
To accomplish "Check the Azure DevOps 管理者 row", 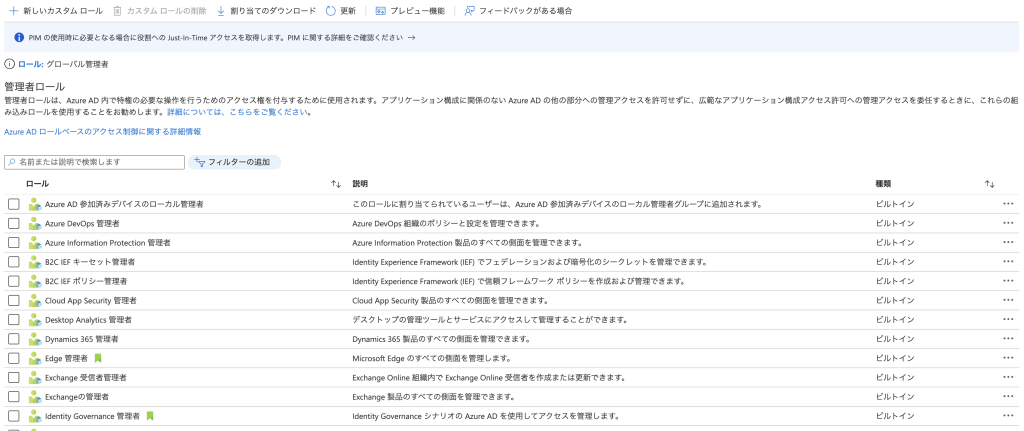I will pyautogui.click(x=14, y=224).
